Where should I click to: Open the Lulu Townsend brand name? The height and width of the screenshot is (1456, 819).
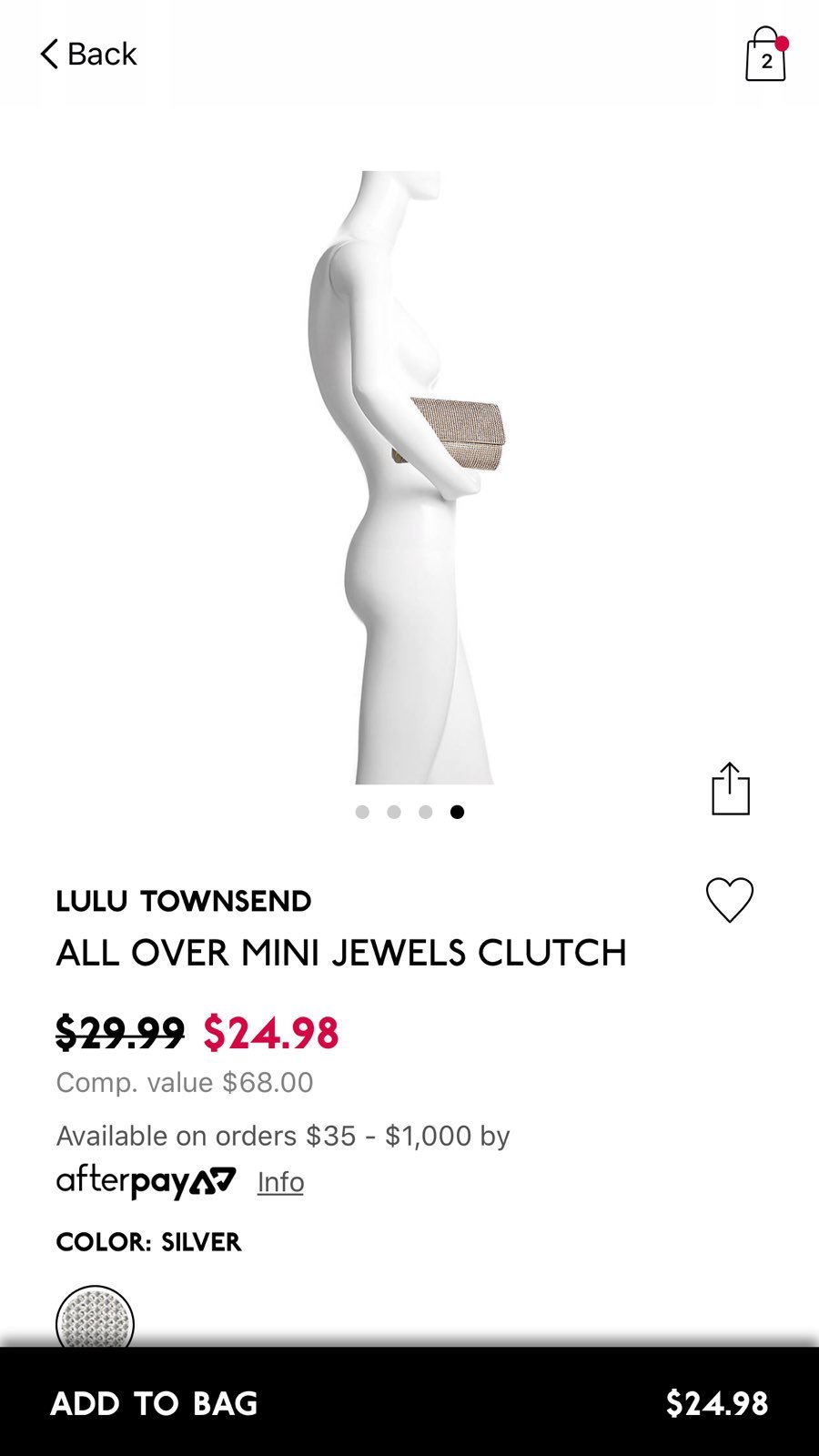[184, 901]
